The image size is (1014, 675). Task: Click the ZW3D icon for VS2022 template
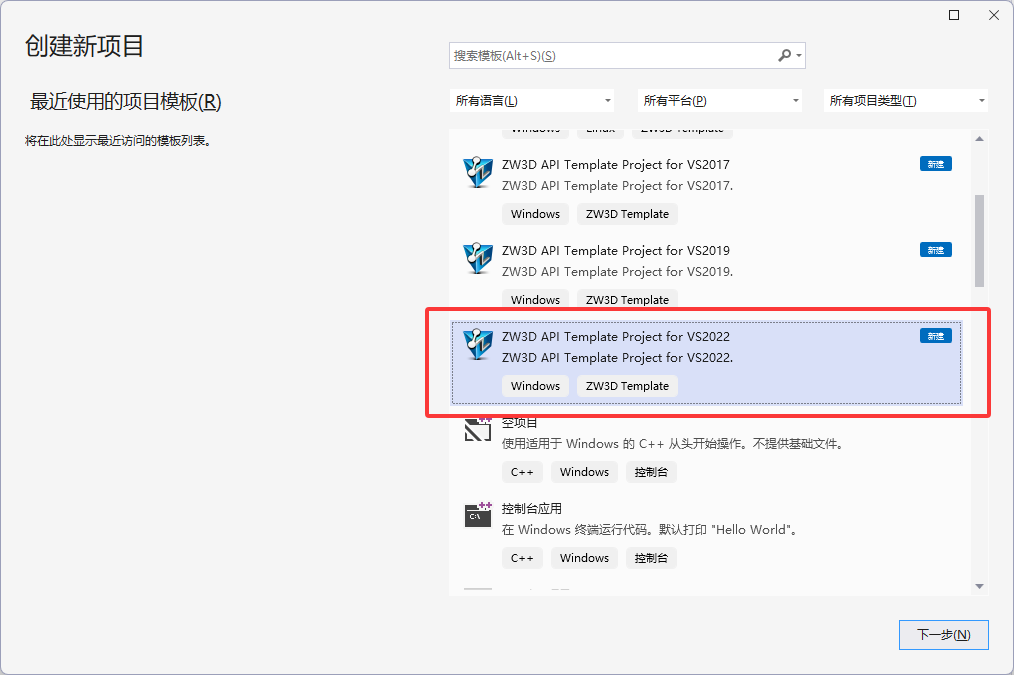pos(478,345)
